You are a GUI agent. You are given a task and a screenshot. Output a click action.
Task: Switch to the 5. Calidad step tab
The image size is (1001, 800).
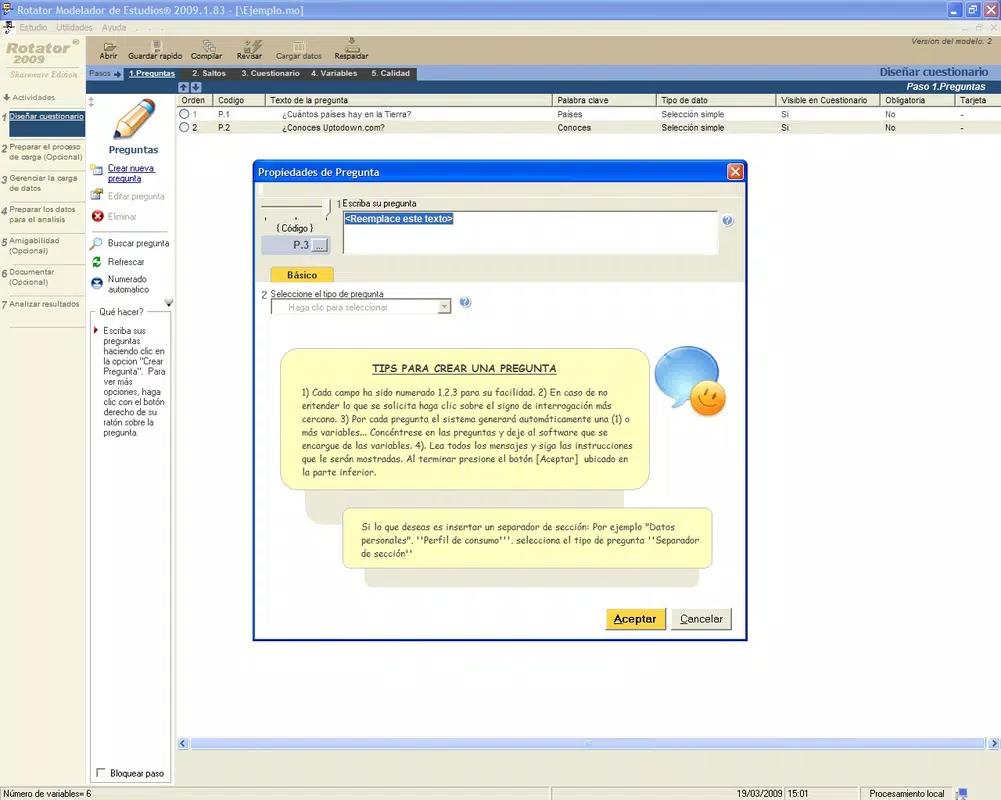coord(391,73)
